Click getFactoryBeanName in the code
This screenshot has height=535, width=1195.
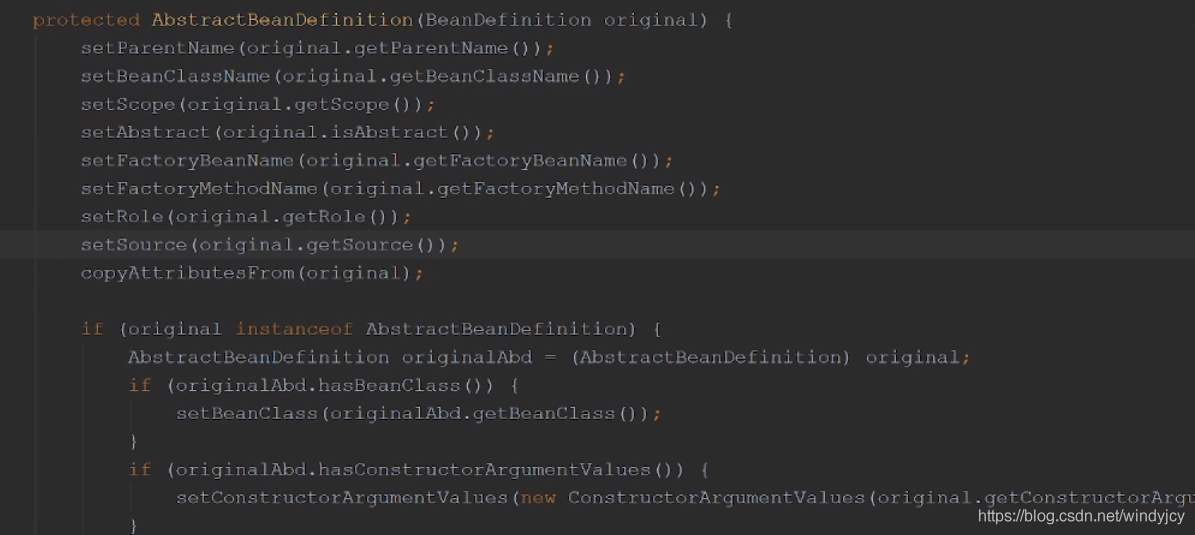coord(521,162)
